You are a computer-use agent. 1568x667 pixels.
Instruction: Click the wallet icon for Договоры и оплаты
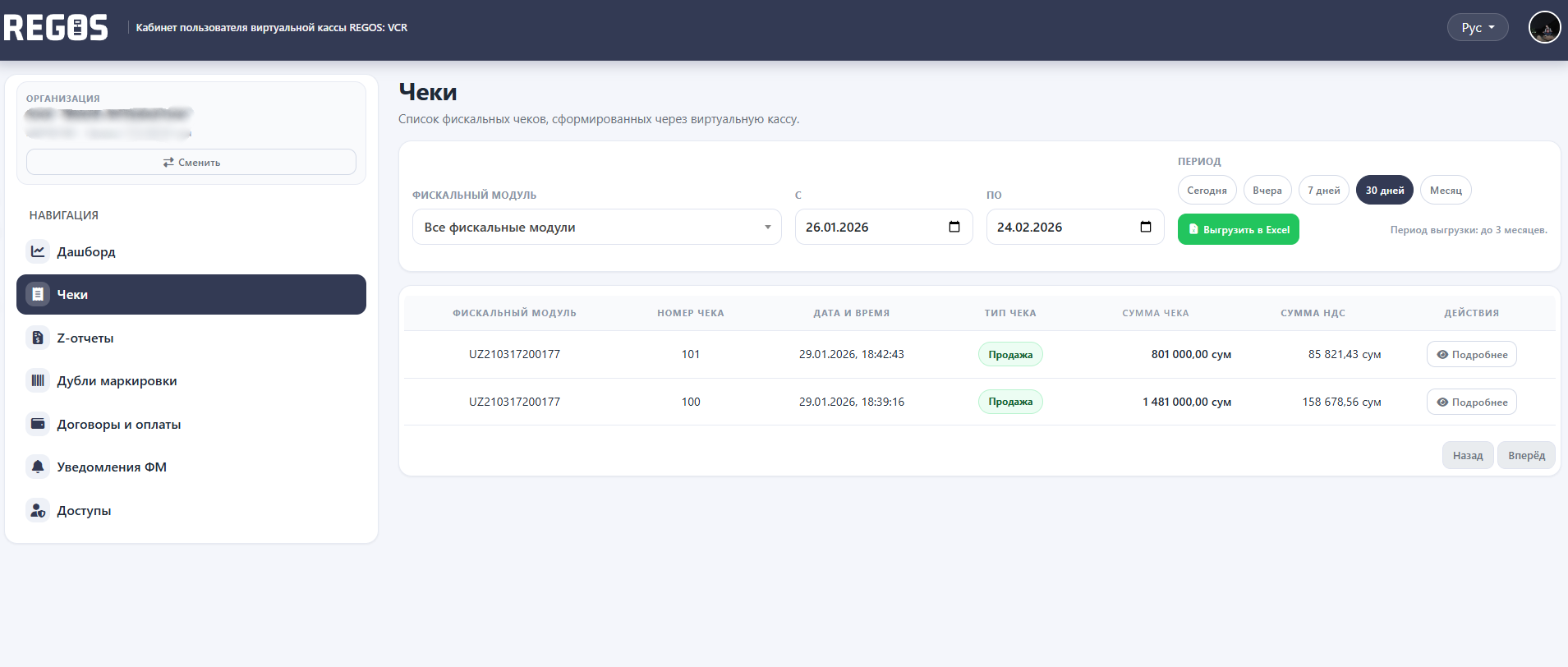38,424
